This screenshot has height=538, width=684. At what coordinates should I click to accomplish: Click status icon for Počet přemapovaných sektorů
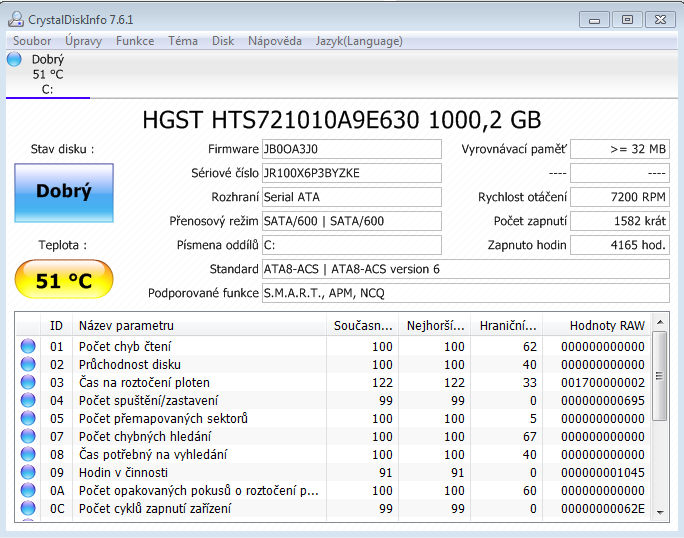click(x=28, y=419)
